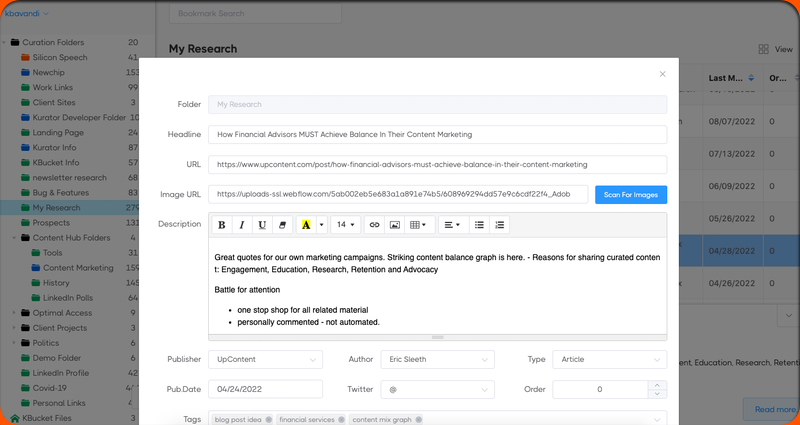
Task: Click the Pub.Date field
Action: tap(265, 389)
